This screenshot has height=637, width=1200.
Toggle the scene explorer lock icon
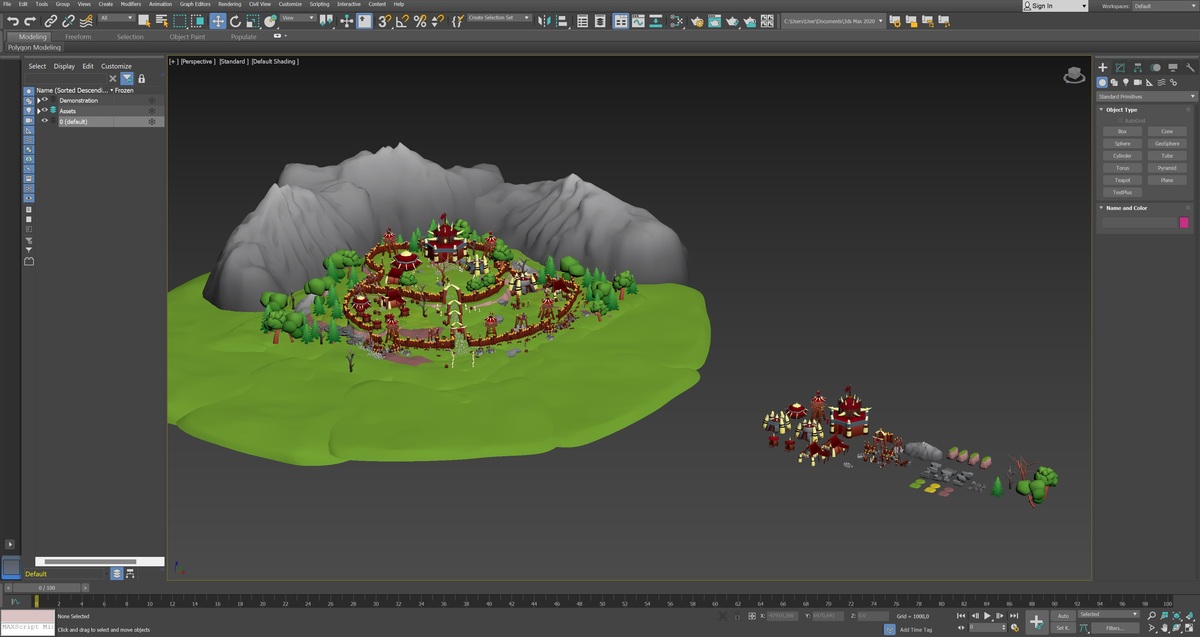tap(142, 78)
